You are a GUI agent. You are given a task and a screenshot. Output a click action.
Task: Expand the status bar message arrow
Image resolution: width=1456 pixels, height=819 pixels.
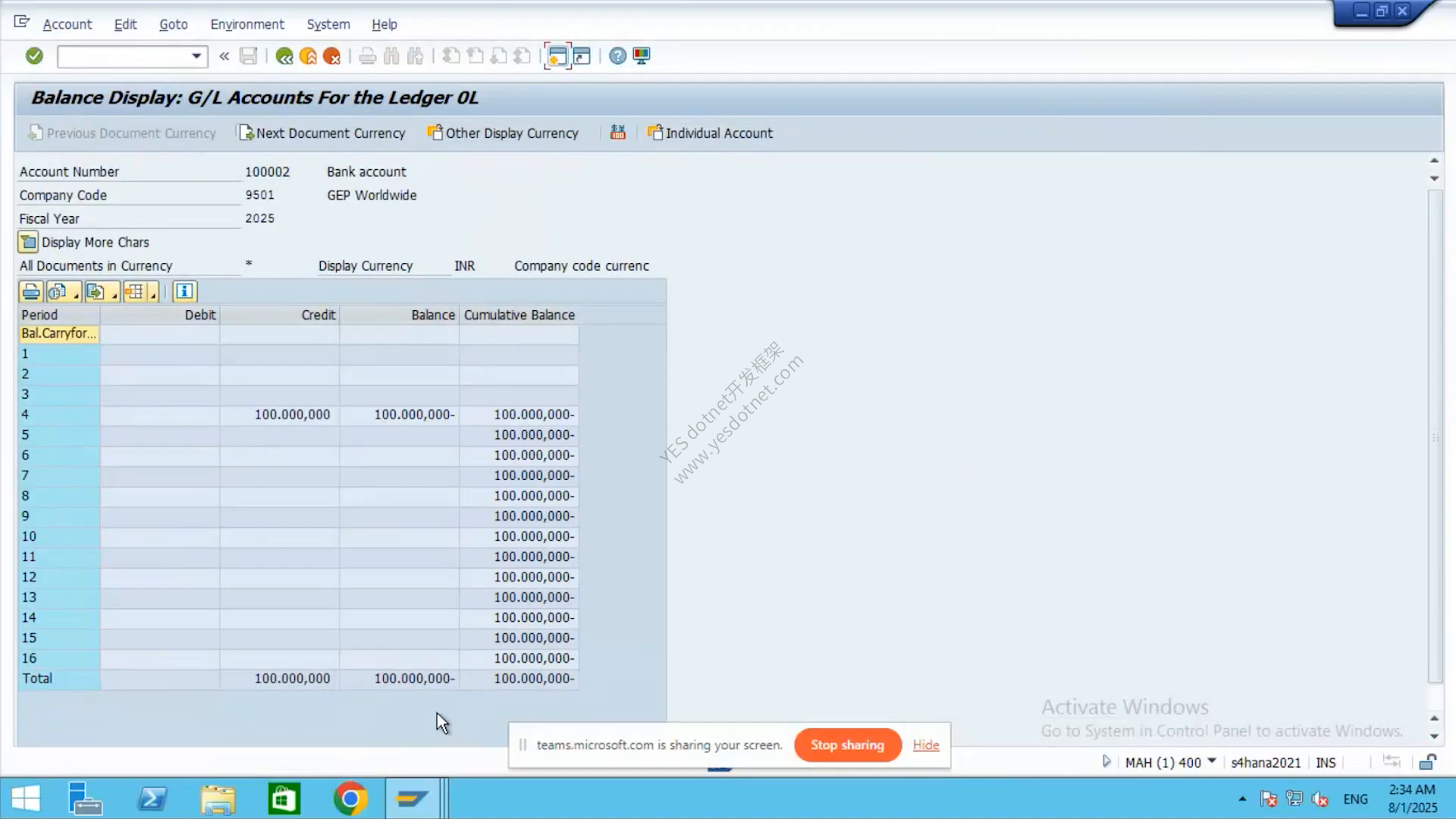pyautogui.click(x=1106, y=761)
